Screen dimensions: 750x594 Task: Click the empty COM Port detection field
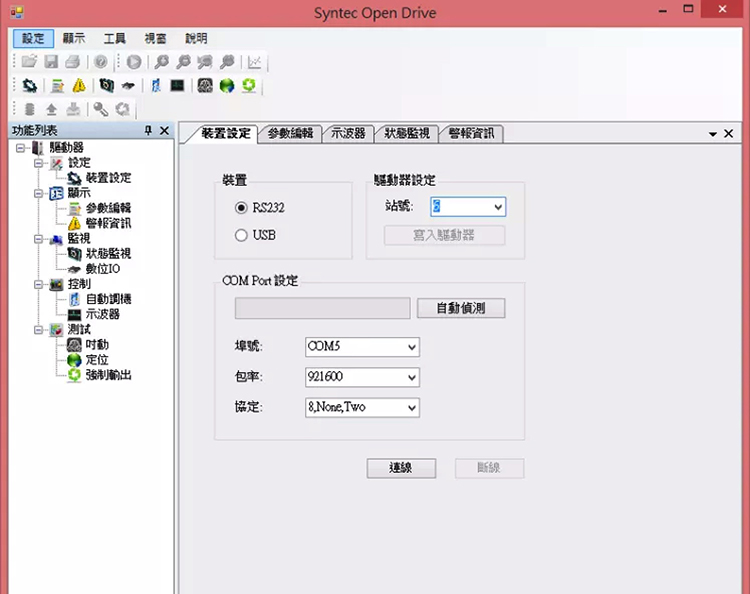(x=322, y=308)
